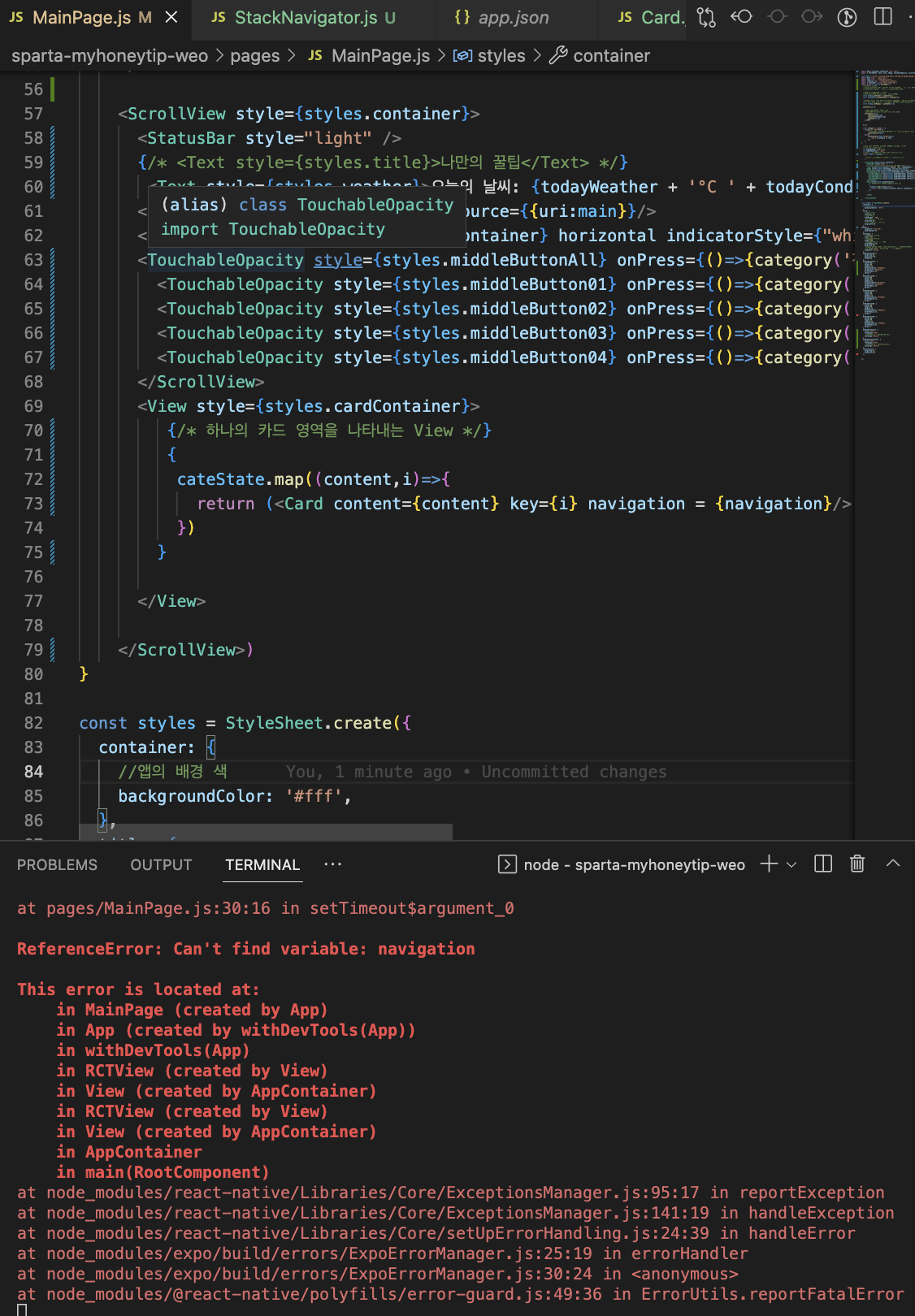Screen dimensions: 915x1316
Task: Click the code minimap
Action: coord(885,215)
